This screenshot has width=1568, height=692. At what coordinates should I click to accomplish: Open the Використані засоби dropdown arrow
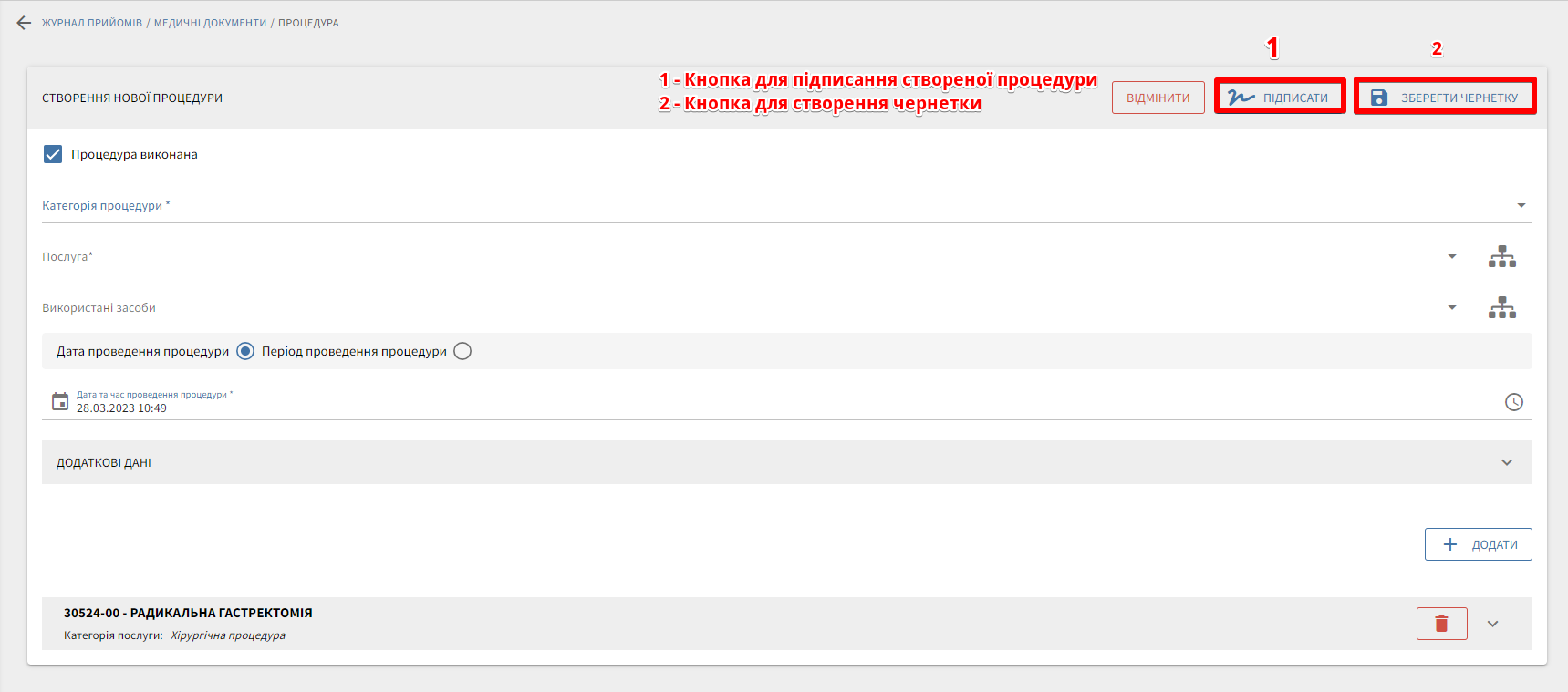click(1451, 308)
